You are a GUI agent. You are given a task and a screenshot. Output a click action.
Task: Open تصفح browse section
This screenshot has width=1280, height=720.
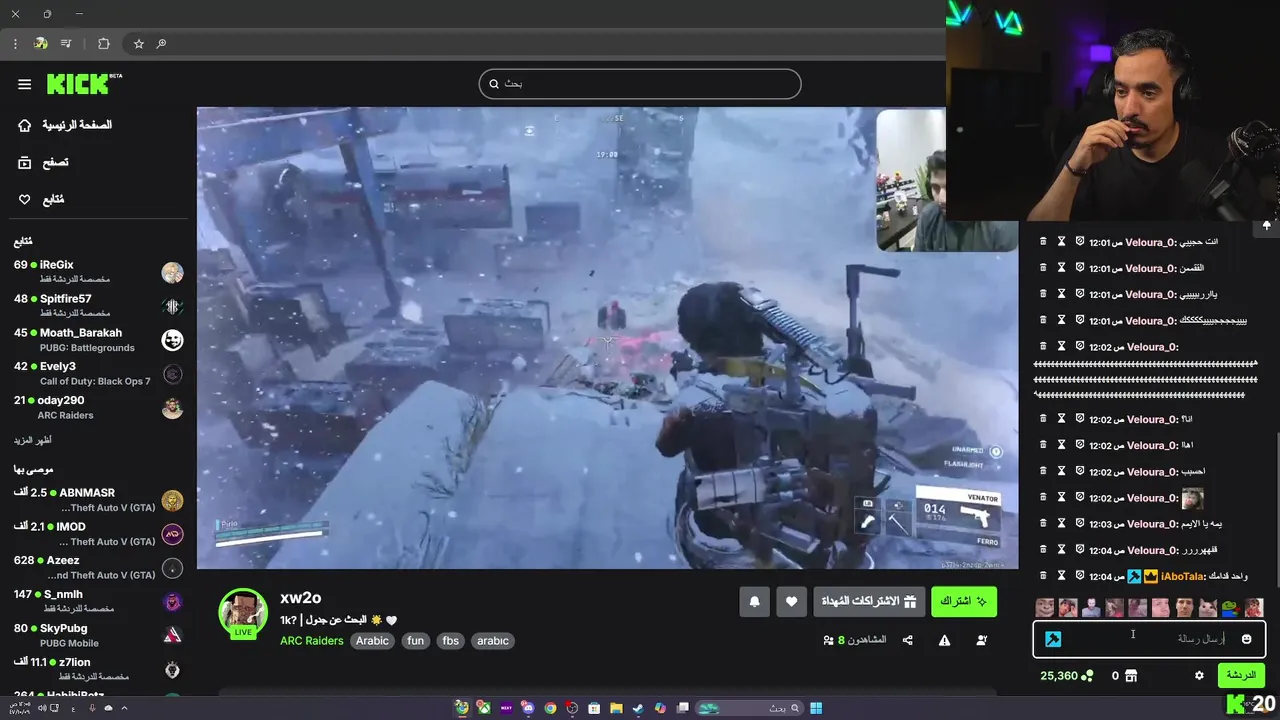44,162
